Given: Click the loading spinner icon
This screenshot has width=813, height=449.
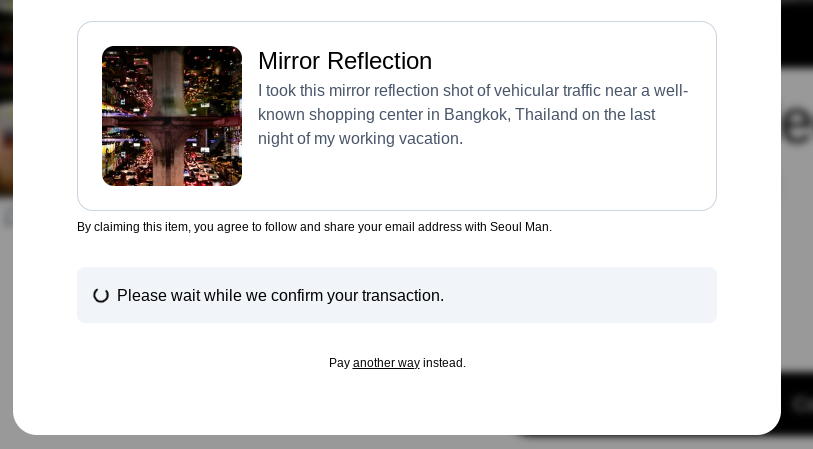Looking at the screenshot, I should 101,295.
